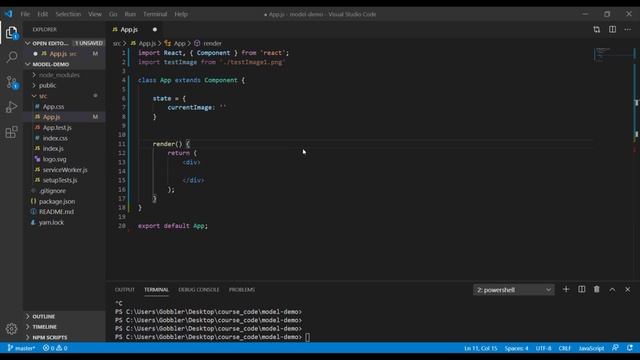Click the master branch indicator in status bar
This screenshot has width=640, height=360.
tap(21, 348)
